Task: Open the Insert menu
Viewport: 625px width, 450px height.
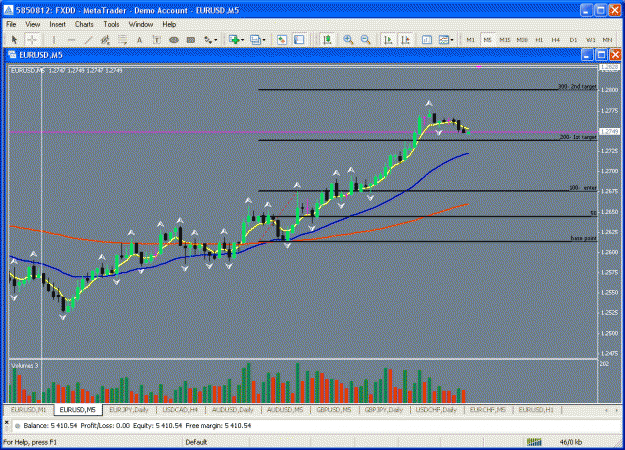Action: pos(57,24)
